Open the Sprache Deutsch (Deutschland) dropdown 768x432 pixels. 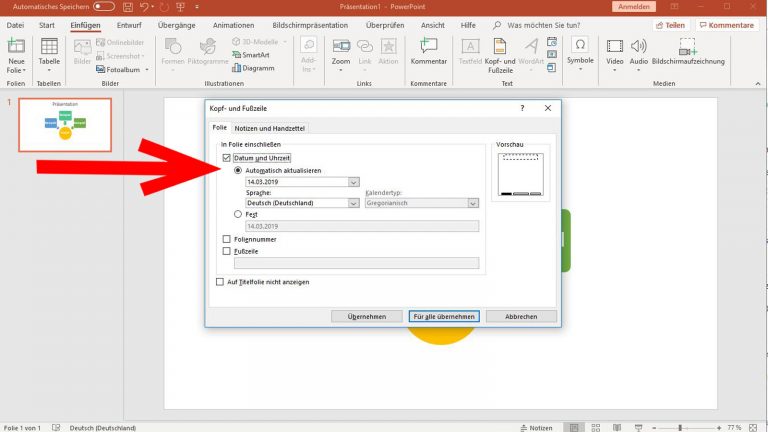click(354, 203)
